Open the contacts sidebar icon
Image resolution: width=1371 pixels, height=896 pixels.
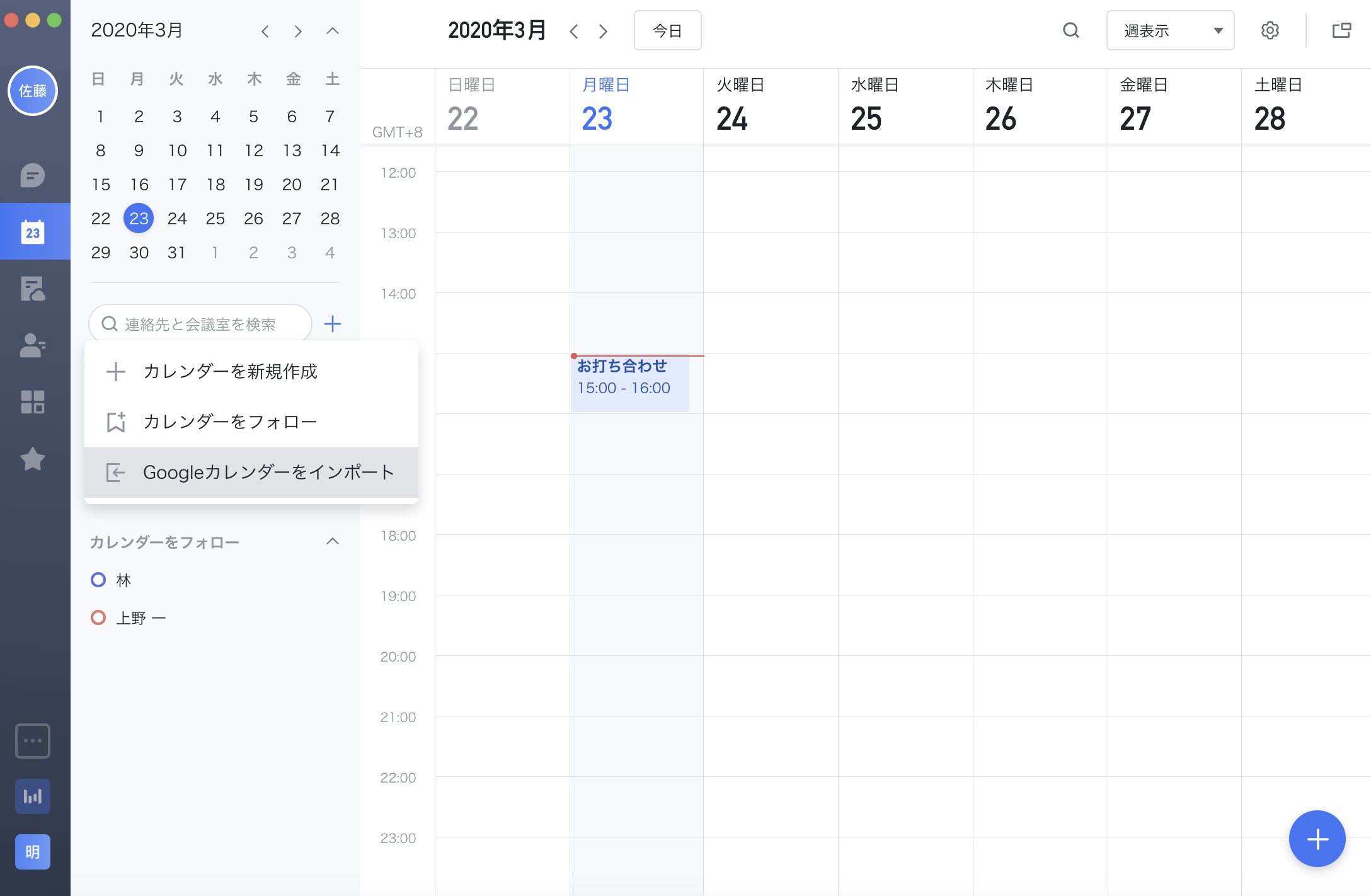[32, 345]
